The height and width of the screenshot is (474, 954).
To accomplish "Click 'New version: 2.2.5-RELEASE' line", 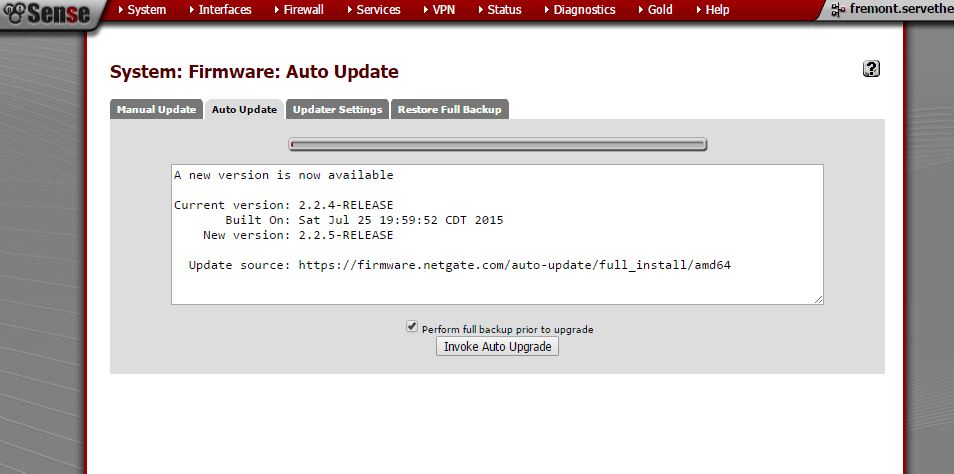I will click(298, 235).
